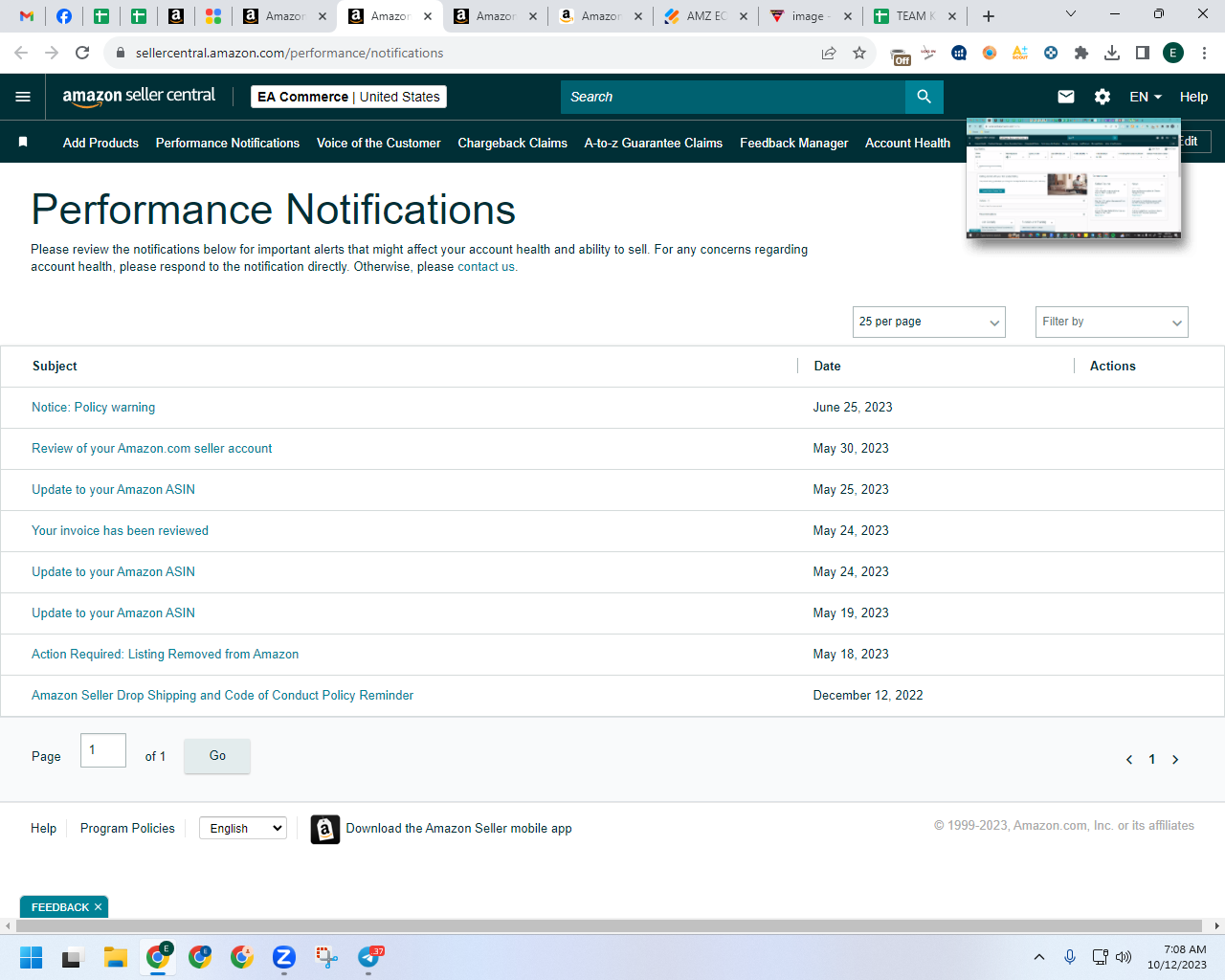
Task: Switch to the AMZ EC browser tab
Action: pyautogui.click(x=704, y=16)
